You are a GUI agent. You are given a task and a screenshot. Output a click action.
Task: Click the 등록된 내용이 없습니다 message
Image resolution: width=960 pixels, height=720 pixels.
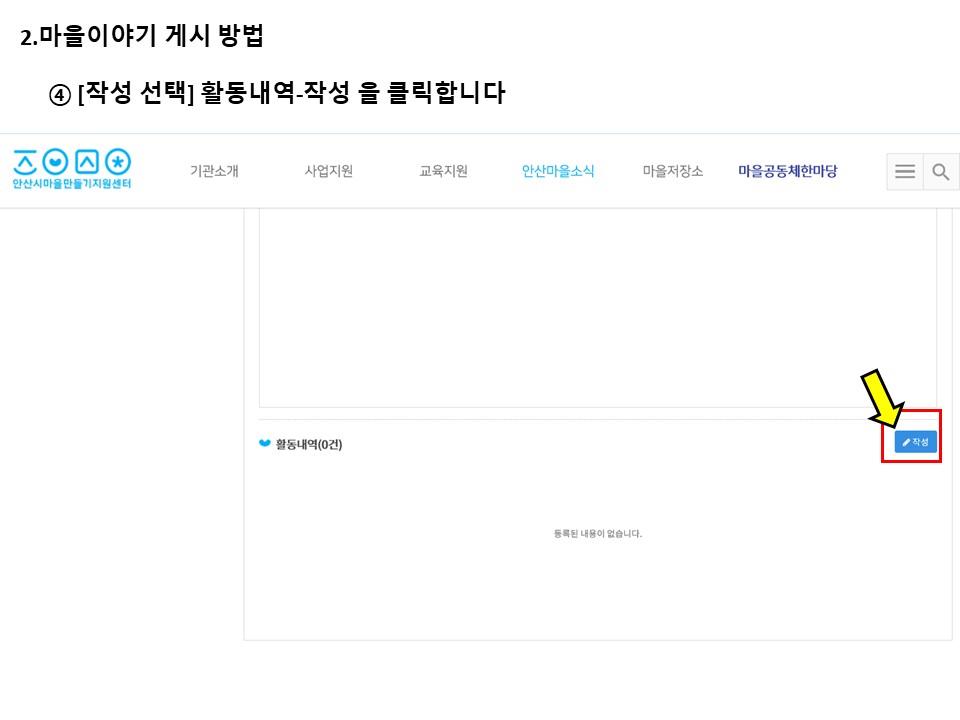click(597, 534)
